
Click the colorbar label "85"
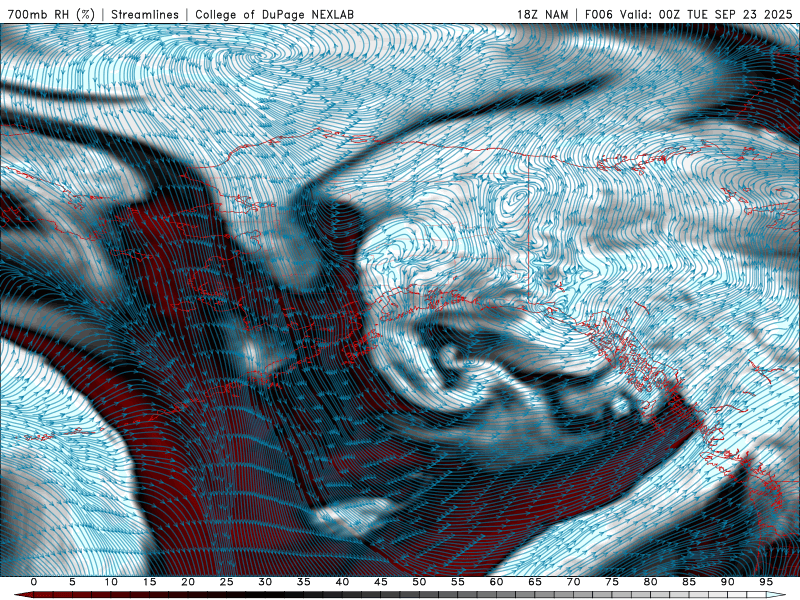click(689, 582)
